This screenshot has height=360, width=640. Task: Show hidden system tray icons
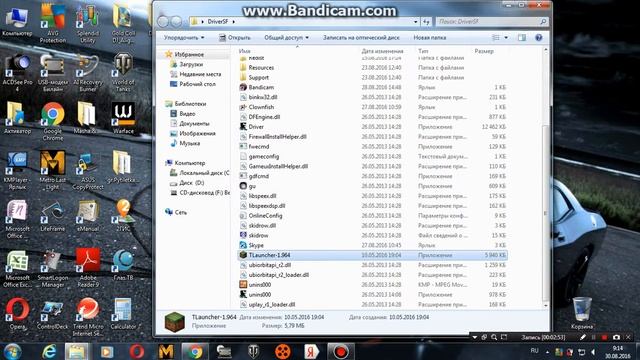pyautogui.click(x=547, y=351)
